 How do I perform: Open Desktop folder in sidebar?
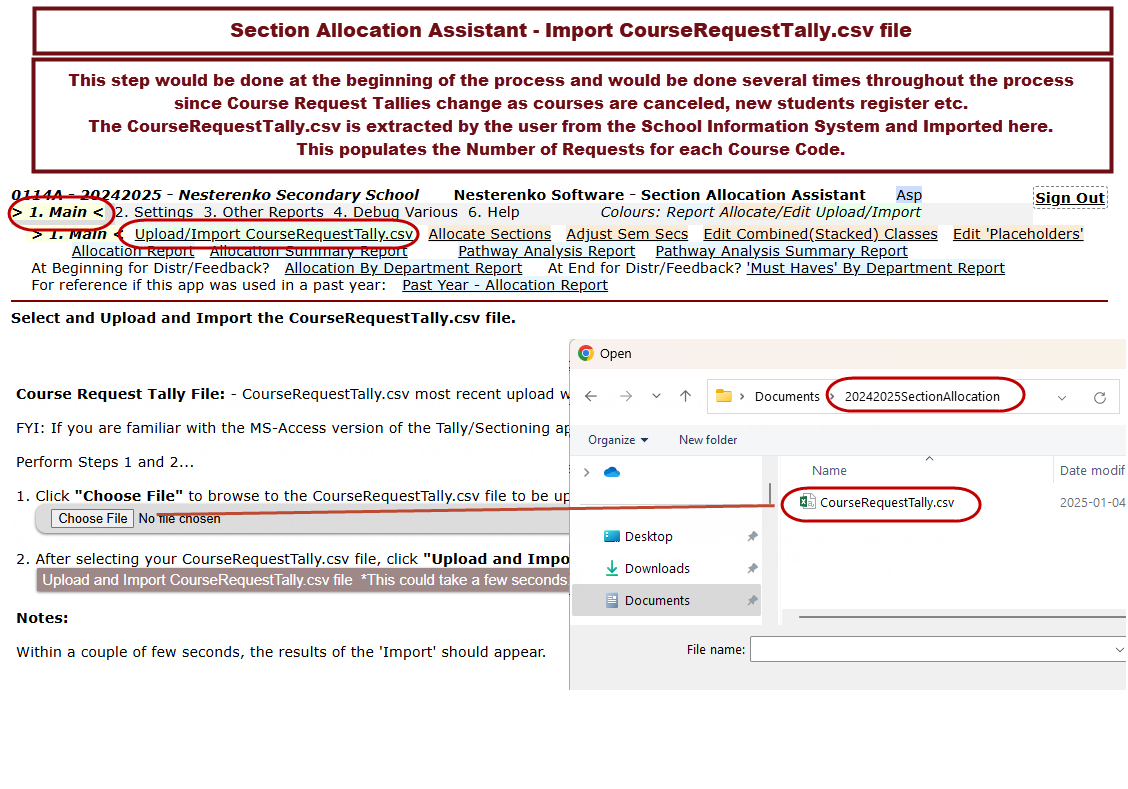tap(648, 537)
